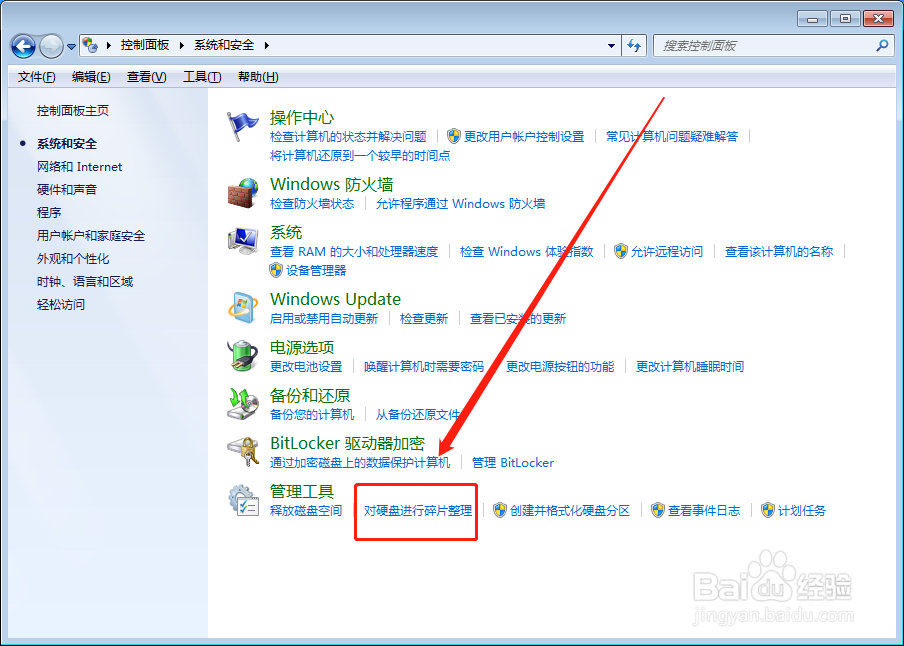Image resolution: width=904 pixels, height=646 pixels.
Task: Click the Windows 防火墙 brick wall icon
Action: pyautogui.click(x=243, y=193)
